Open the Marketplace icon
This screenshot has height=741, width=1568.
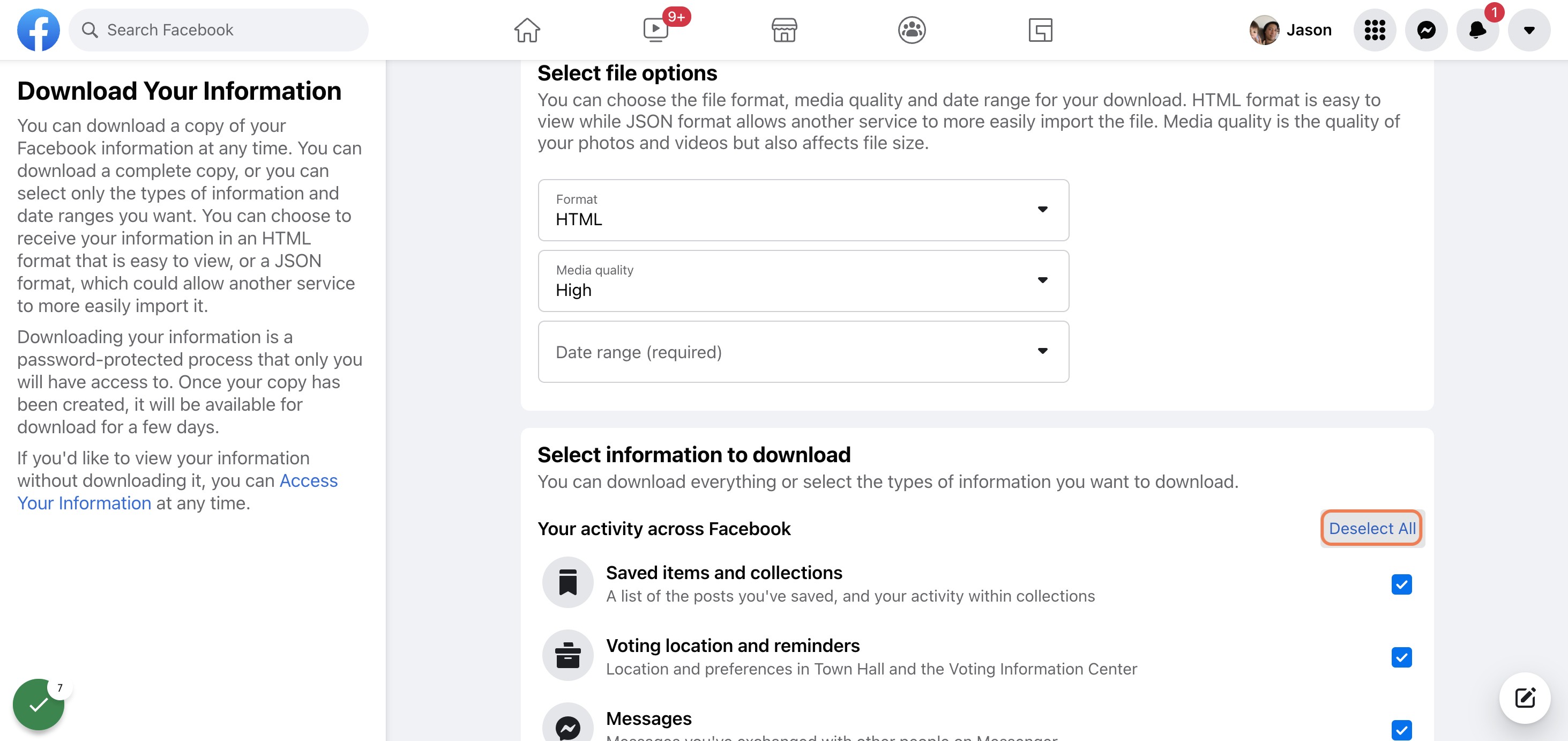(784, 30)
